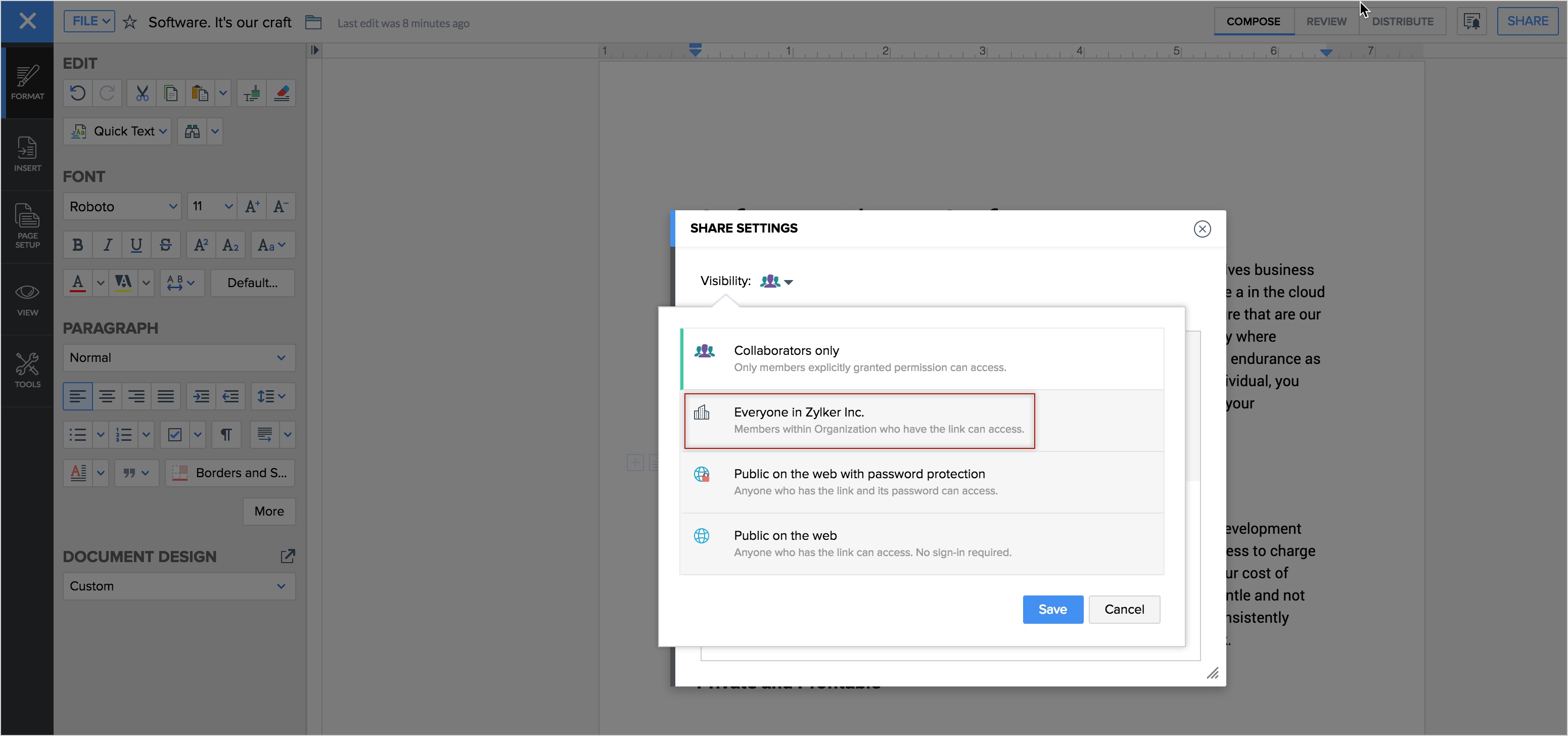Click the Cut scissors icon

(142, 93)
